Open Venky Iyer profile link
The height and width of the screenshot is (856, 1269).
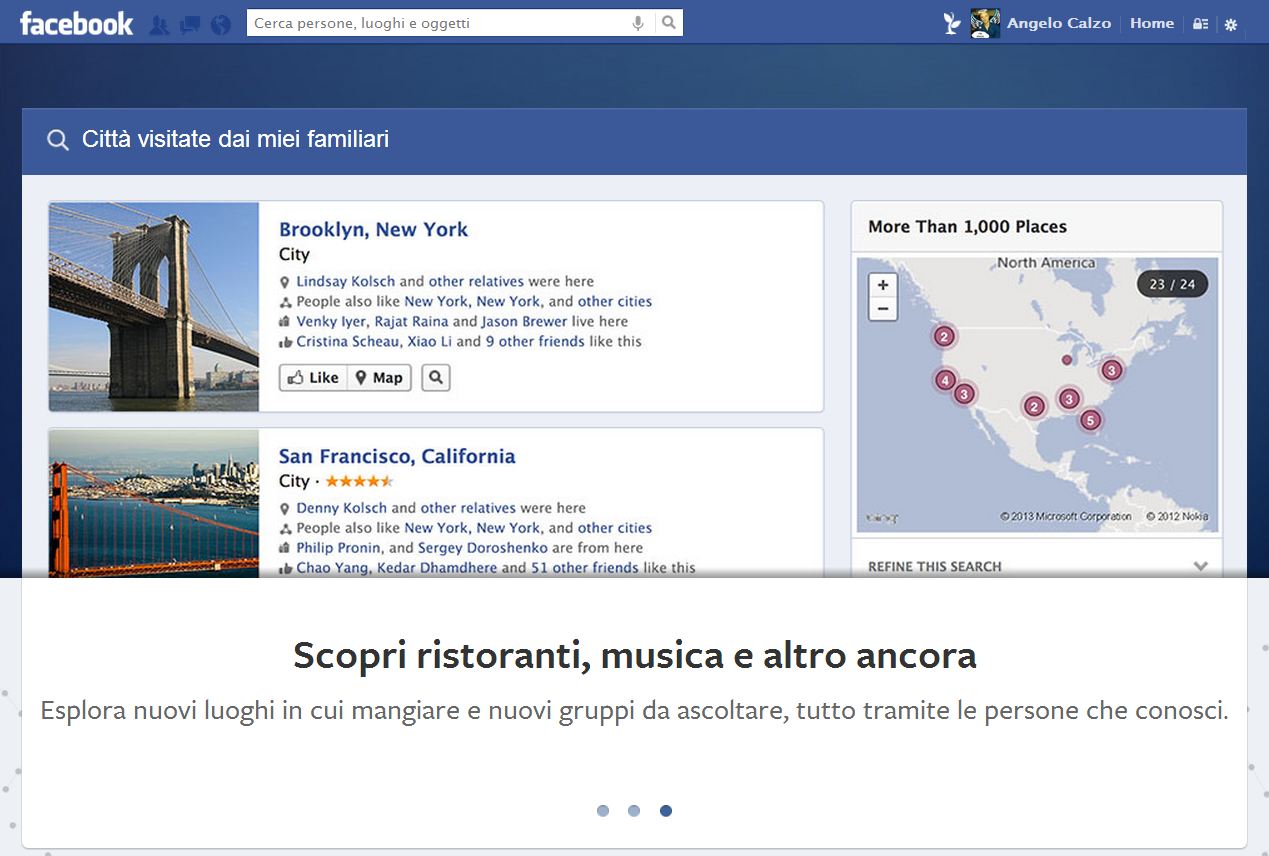(x=331, y=322)
